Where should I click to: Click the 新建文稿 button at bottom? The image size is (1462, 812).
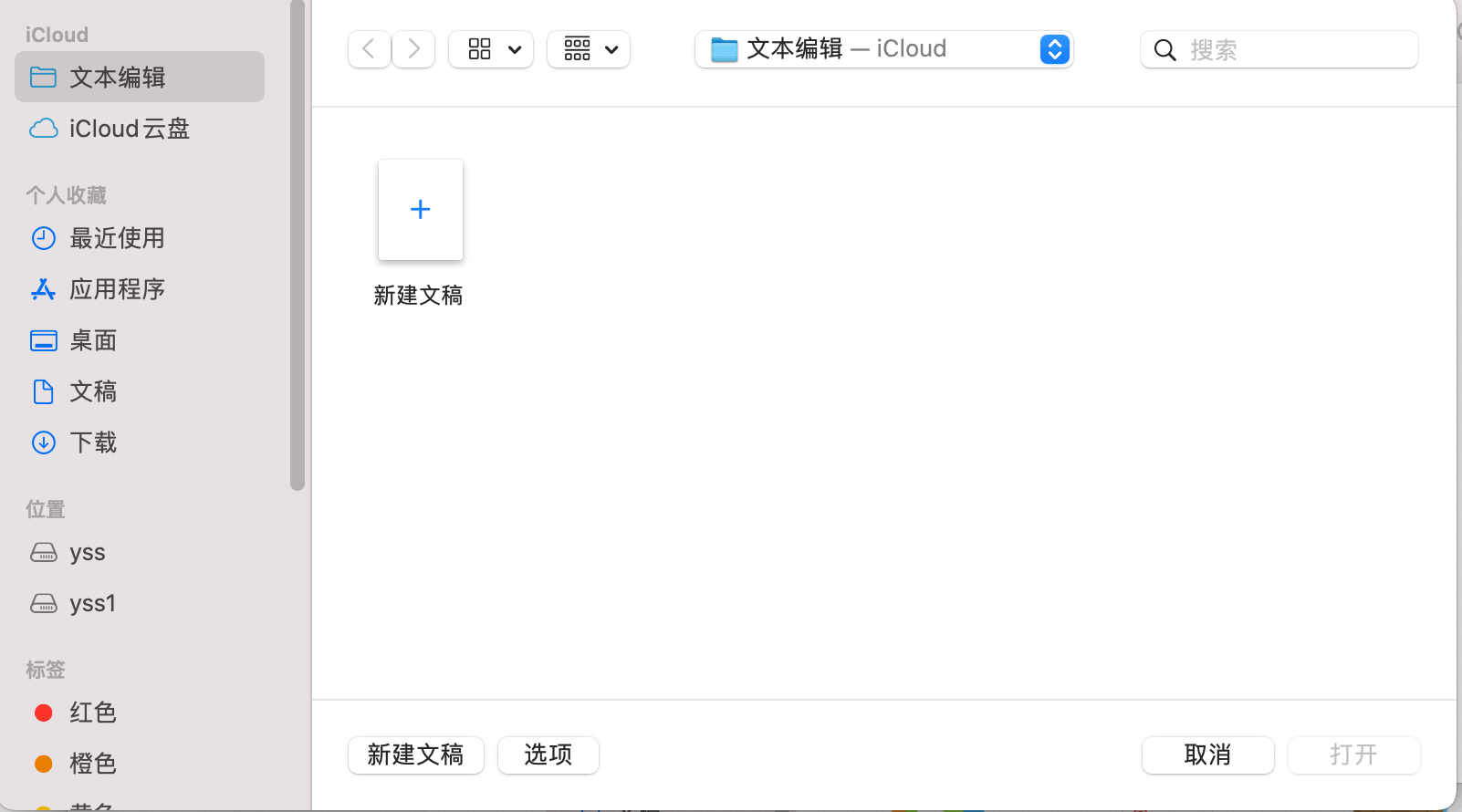[x=416, y=755]
